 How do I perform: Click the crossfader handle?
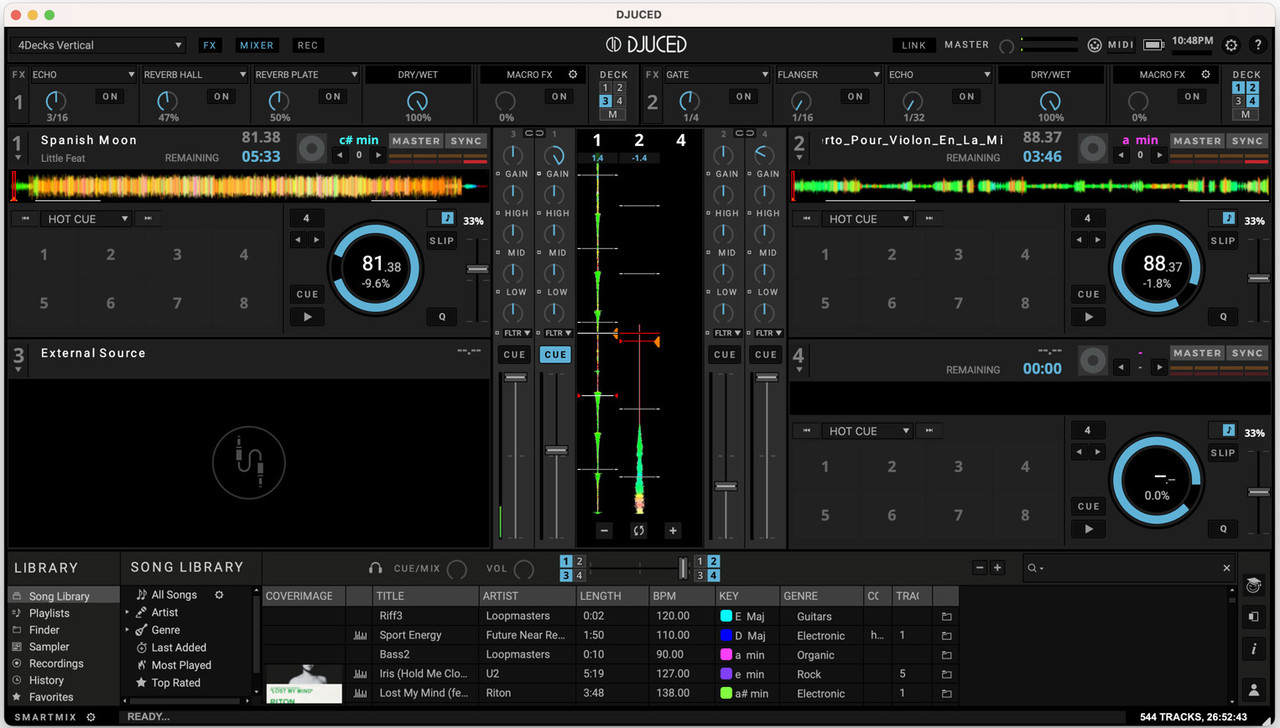pyautogui.click(x=683, y=568)
